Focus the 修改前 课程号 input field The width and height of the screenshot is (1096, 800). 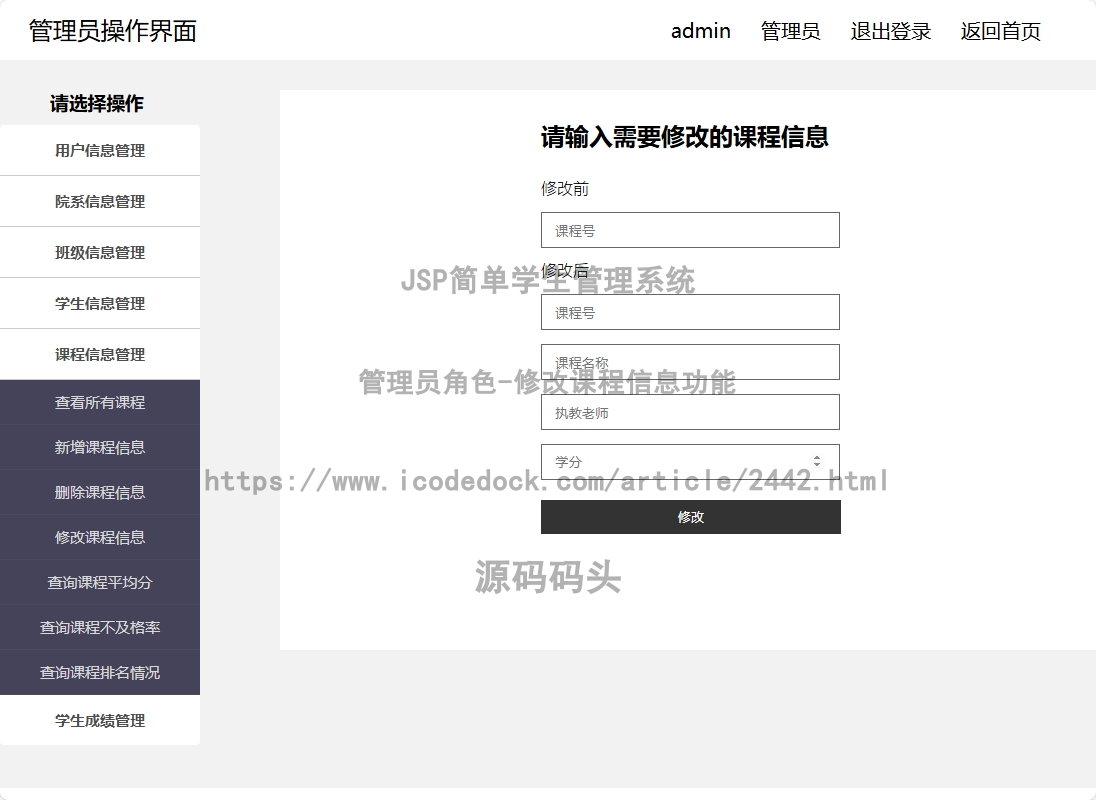[690, 230]
